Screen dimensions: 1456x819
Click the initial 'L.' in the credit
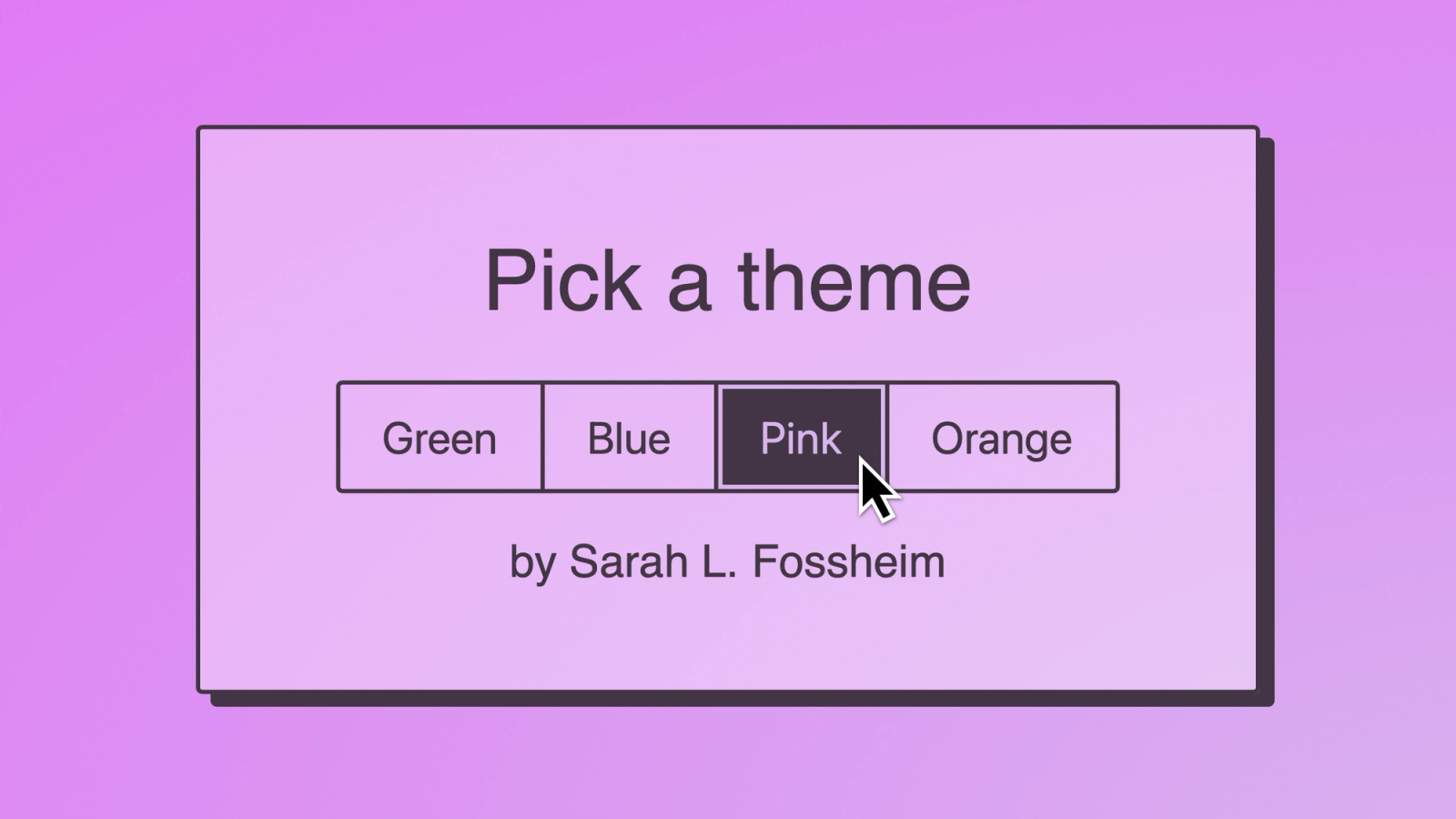point(721,561)
